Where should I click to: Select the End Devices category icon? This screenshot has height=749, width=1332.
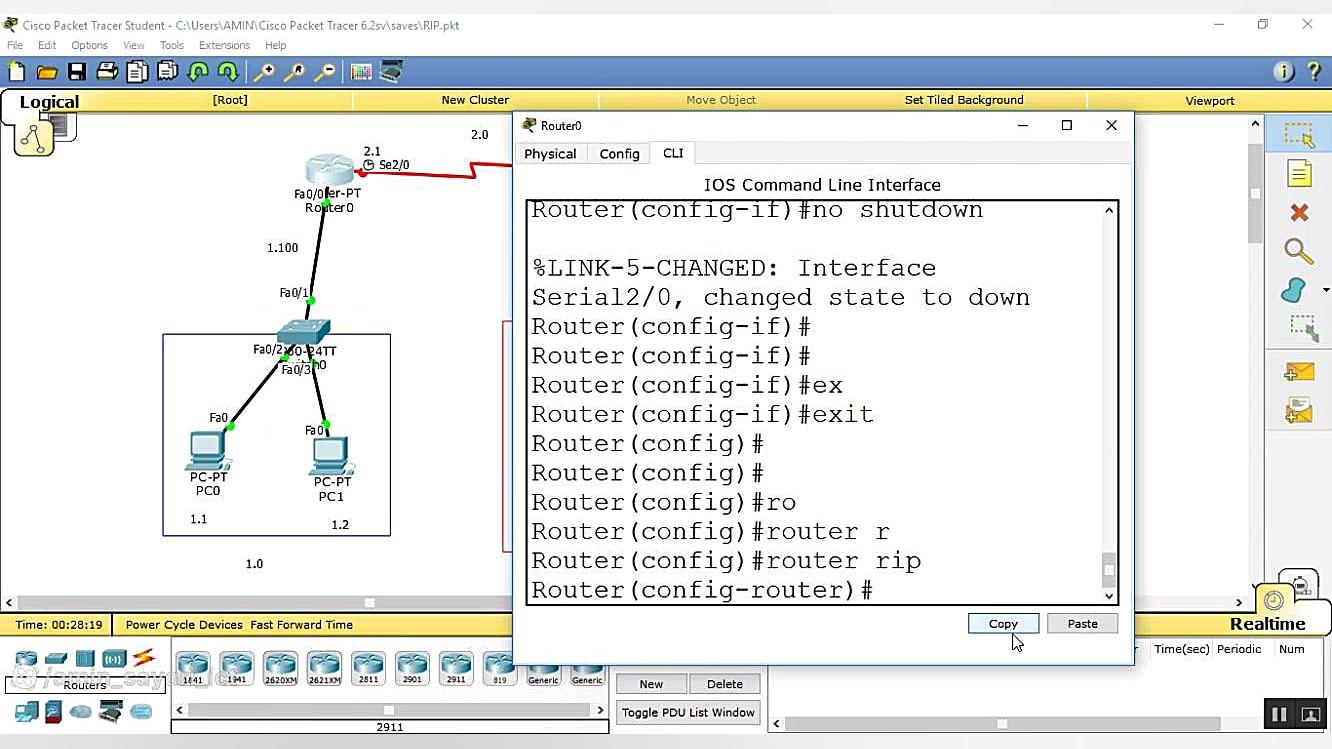point(26,712)
